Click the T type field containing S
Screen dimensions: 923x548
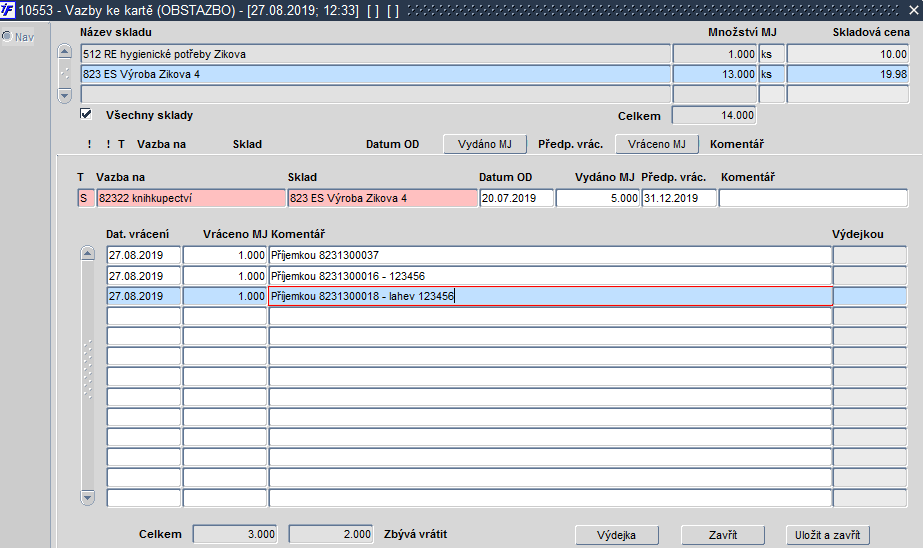86,198
